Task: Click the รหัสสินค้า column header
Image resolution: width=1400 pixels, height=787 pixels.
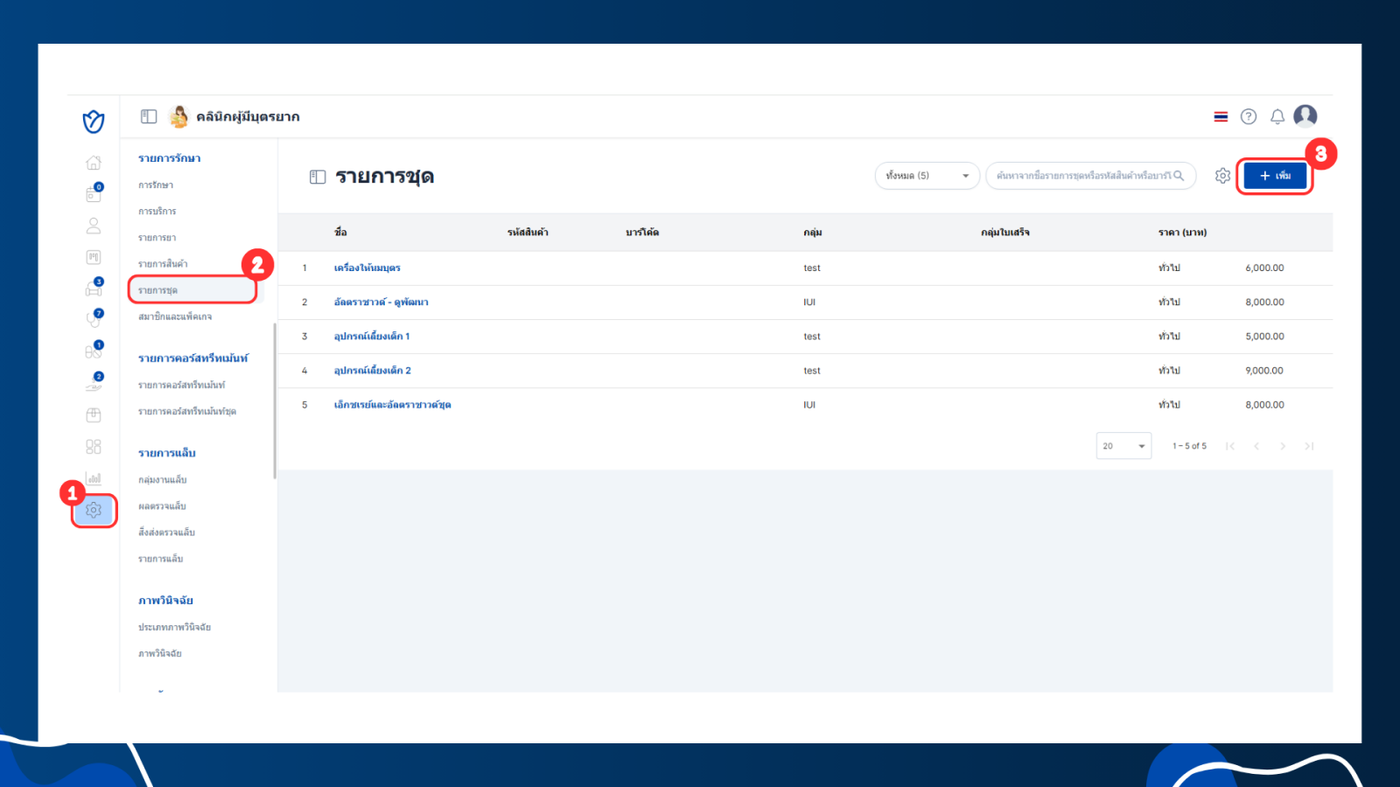Action: [x=527, y=233]
